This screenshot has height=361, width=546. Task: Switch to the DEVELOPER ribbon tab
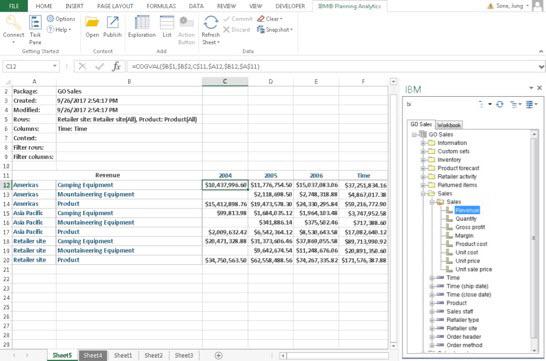click(x=290, y=6)
